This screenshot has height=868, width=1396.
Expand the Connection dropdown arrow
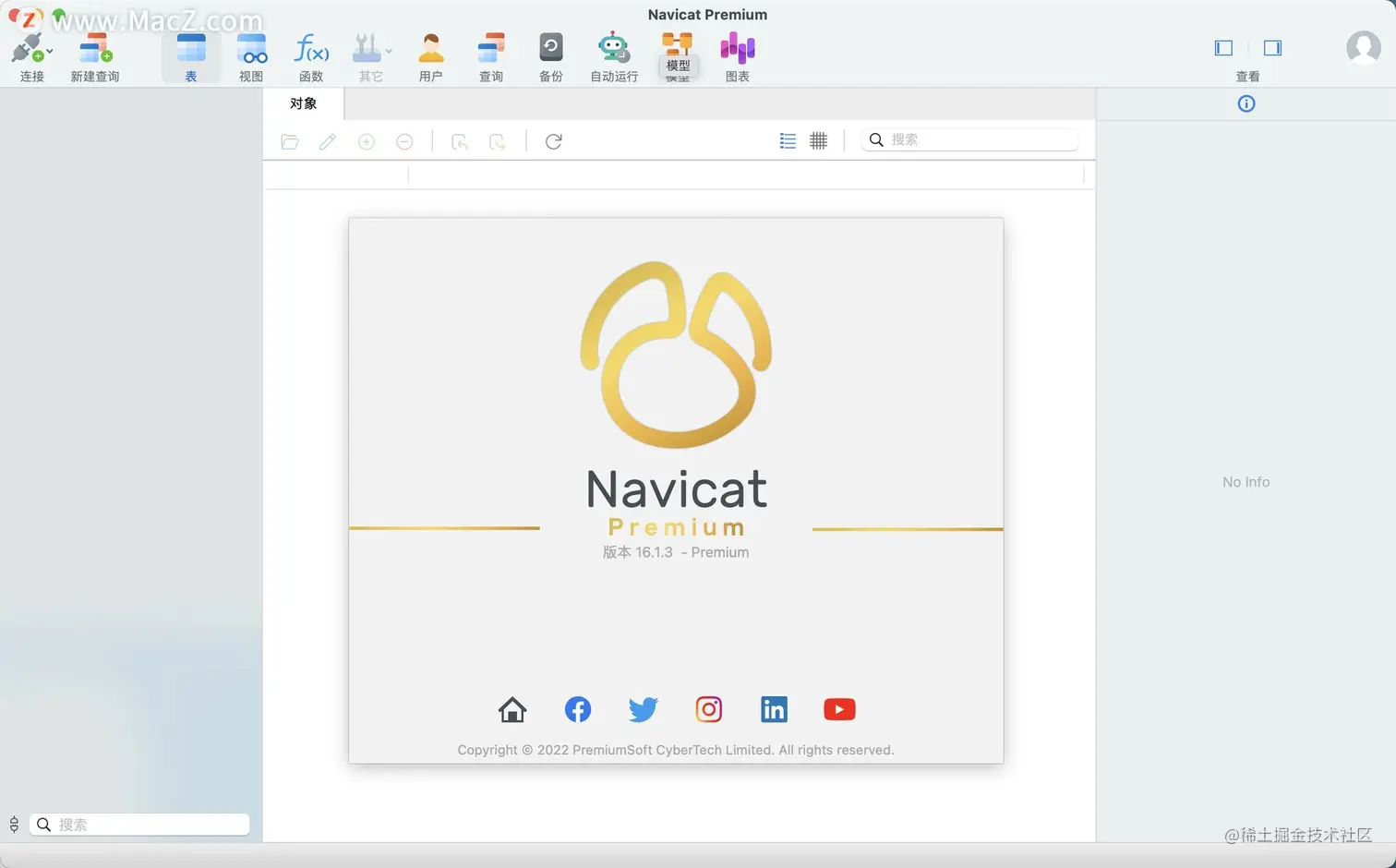pos(50,51)
